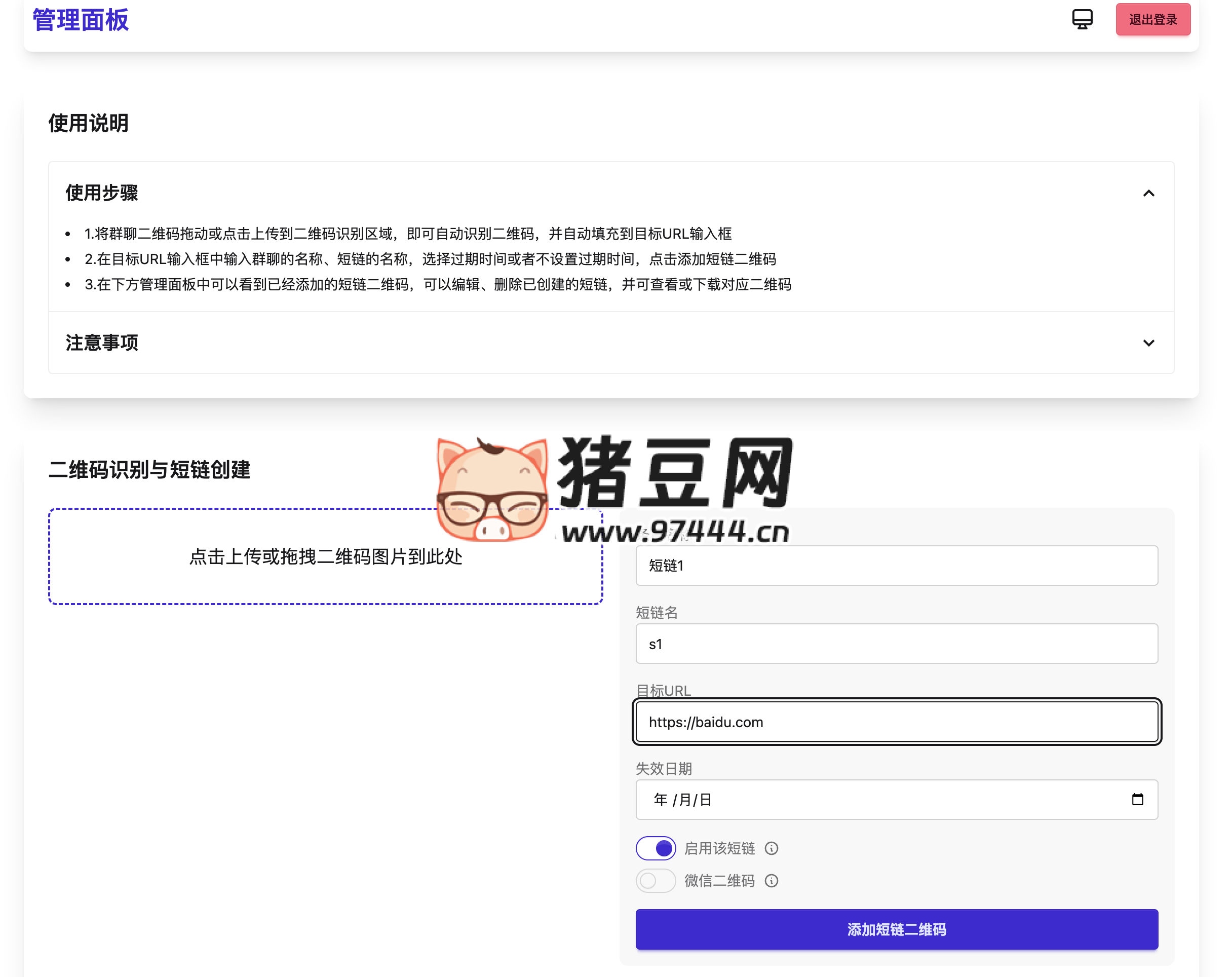Viewport: 1232px width, 977px height.
Task: Expand 注意事项 using the down chevron
Action: point(1148,343)
